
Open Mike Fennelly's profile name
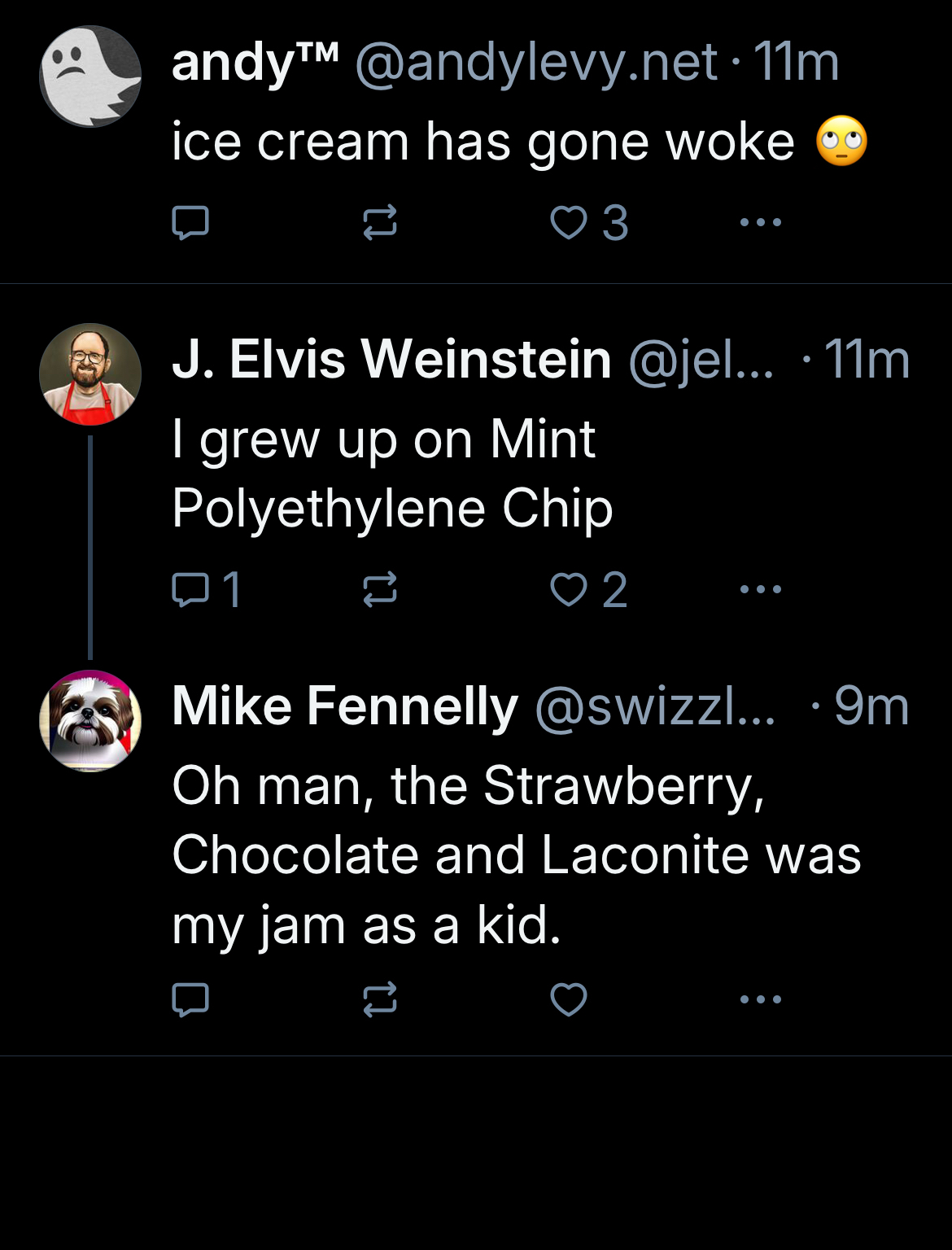pyautogui.click(x=345, y=706)
